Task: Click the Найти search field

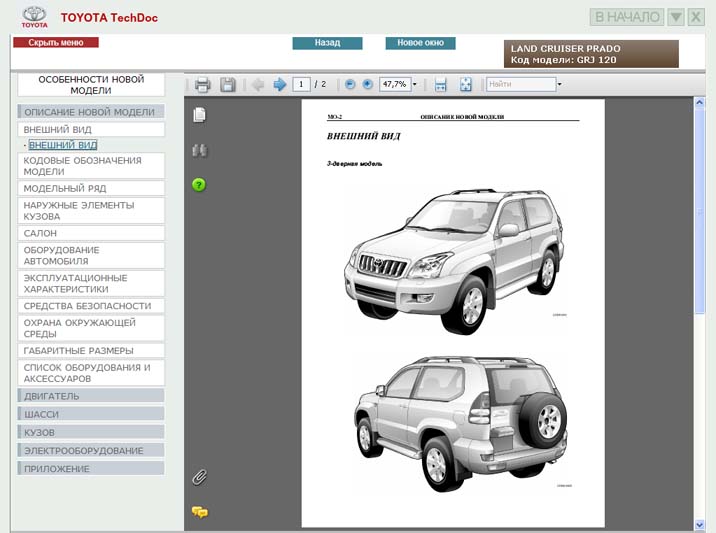Action: click(521, 84)
